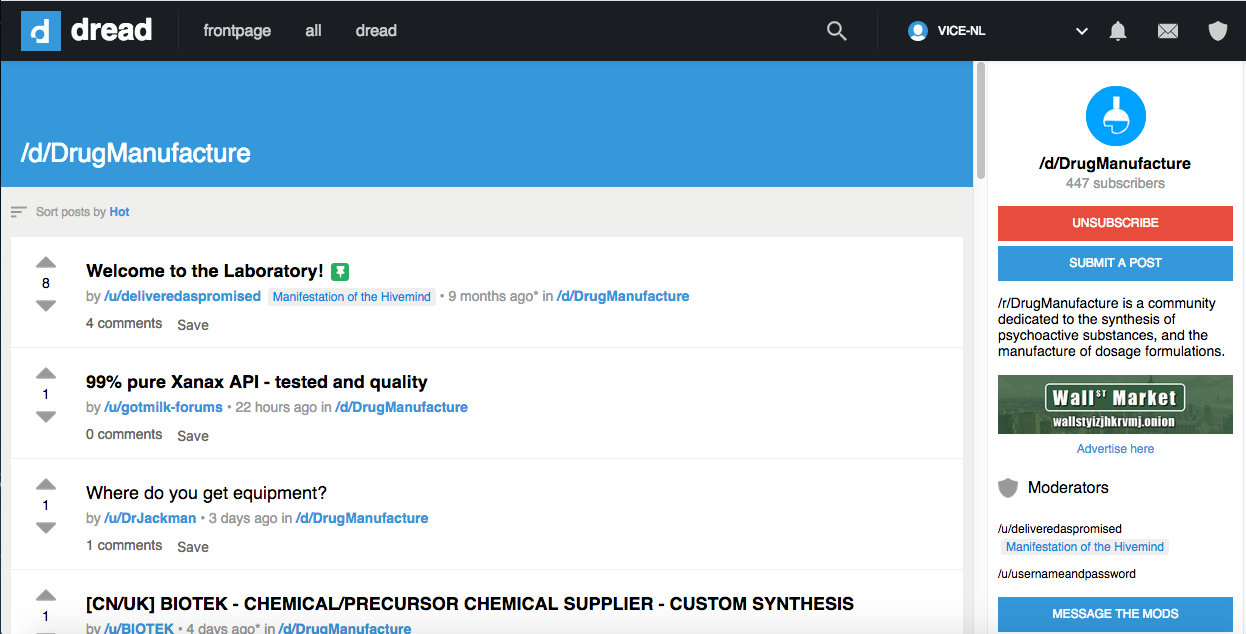This screenshot has width=1246, height=634.
Task: Save the 'Where do you get equipment?' post
Action: tap(193, 546)
